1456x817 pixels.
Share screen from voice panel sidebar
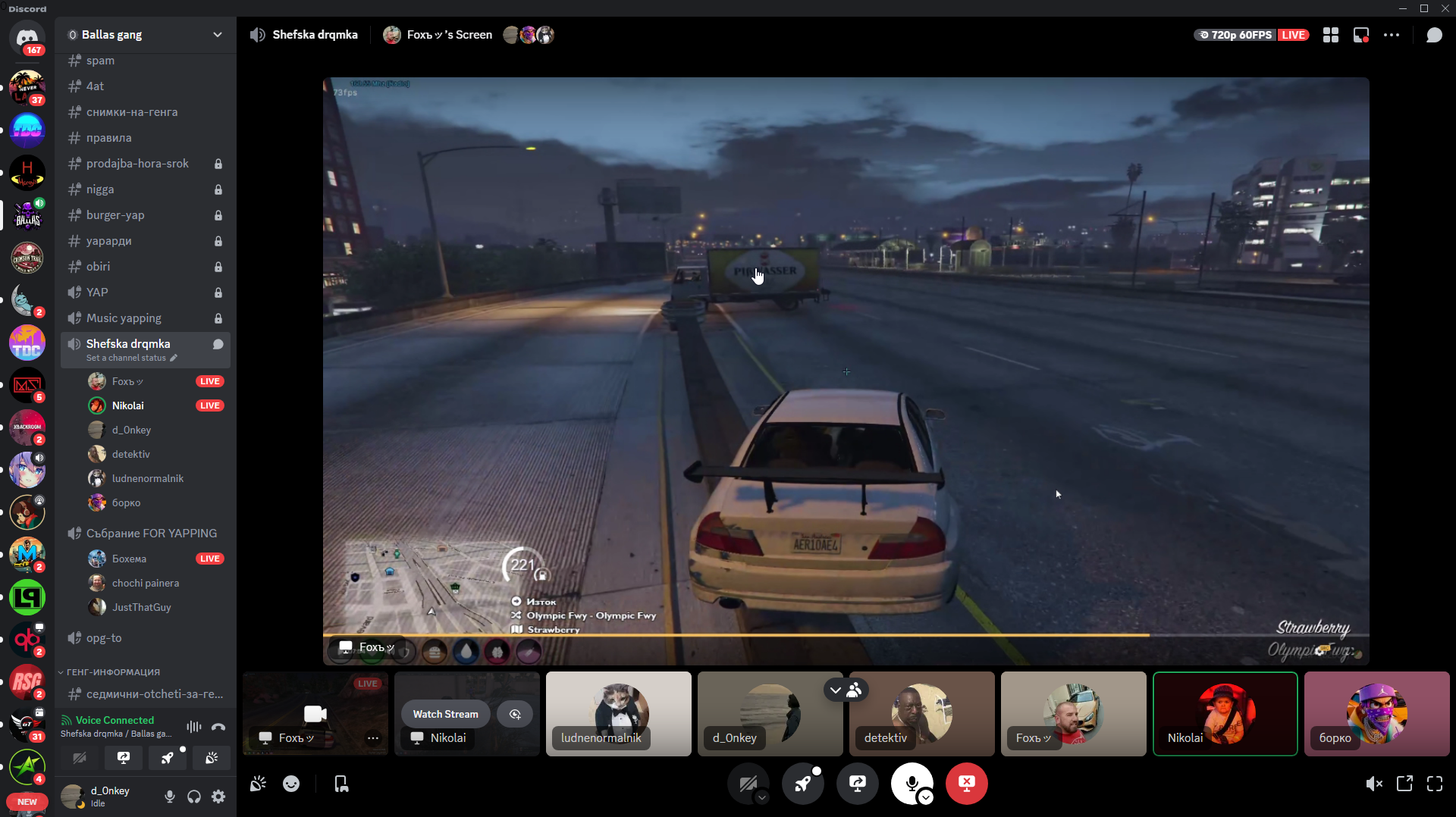pos(124,757)
